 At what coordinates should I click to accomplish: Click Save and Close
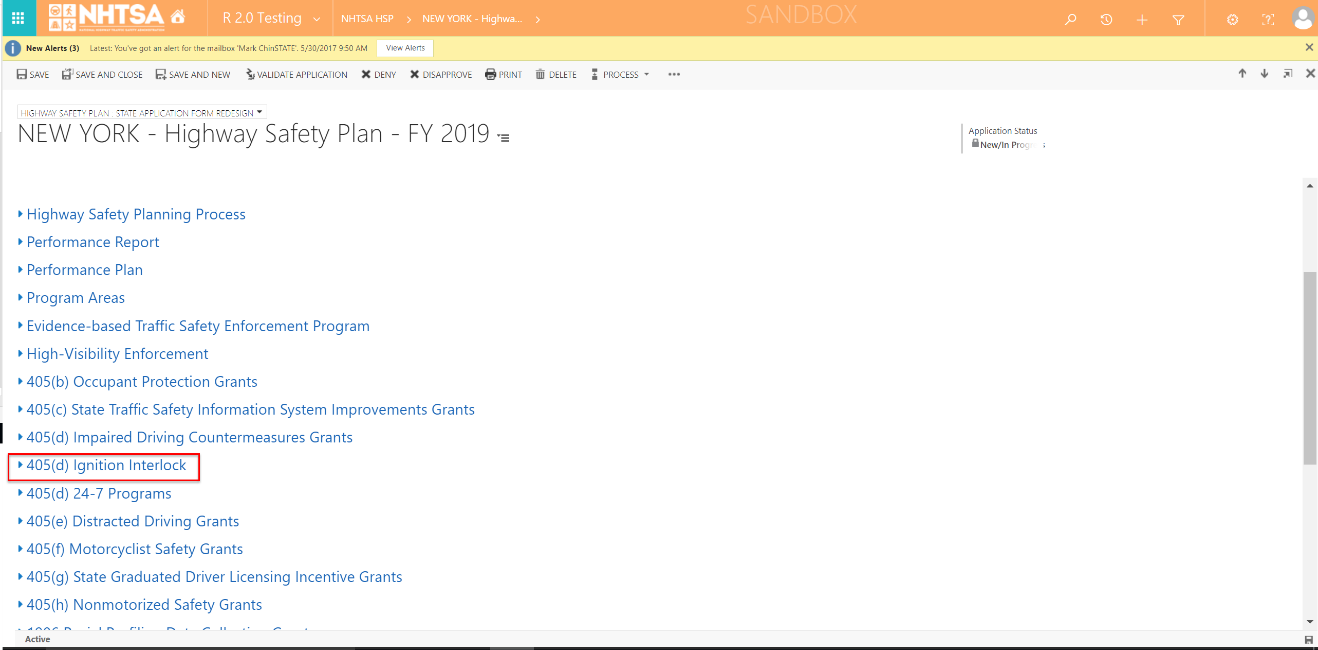pyautogui.click(x=102, y=74)
